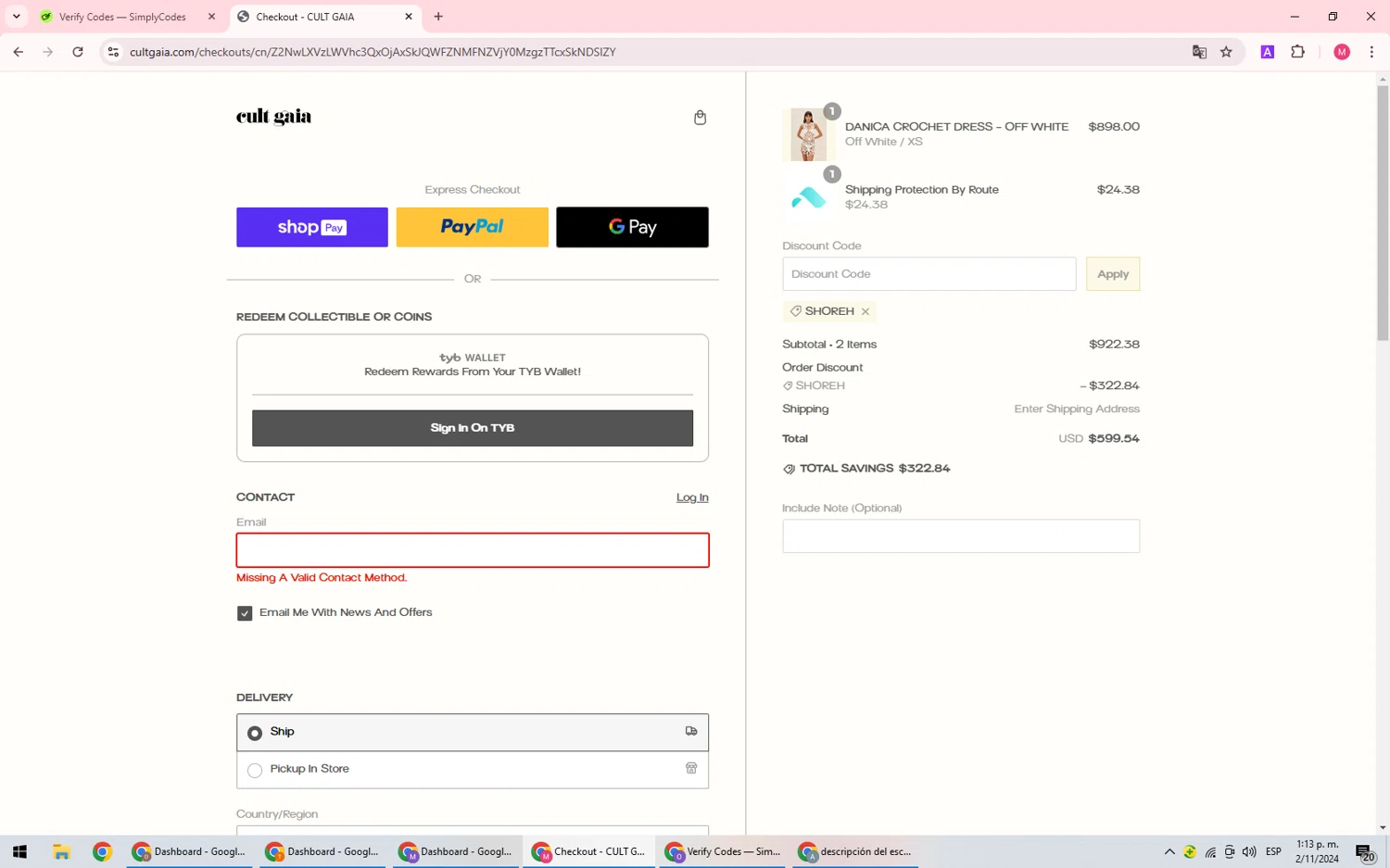The image size is (1390, 868).
Task: Apply the discount code
Action: coord(1113,274)
